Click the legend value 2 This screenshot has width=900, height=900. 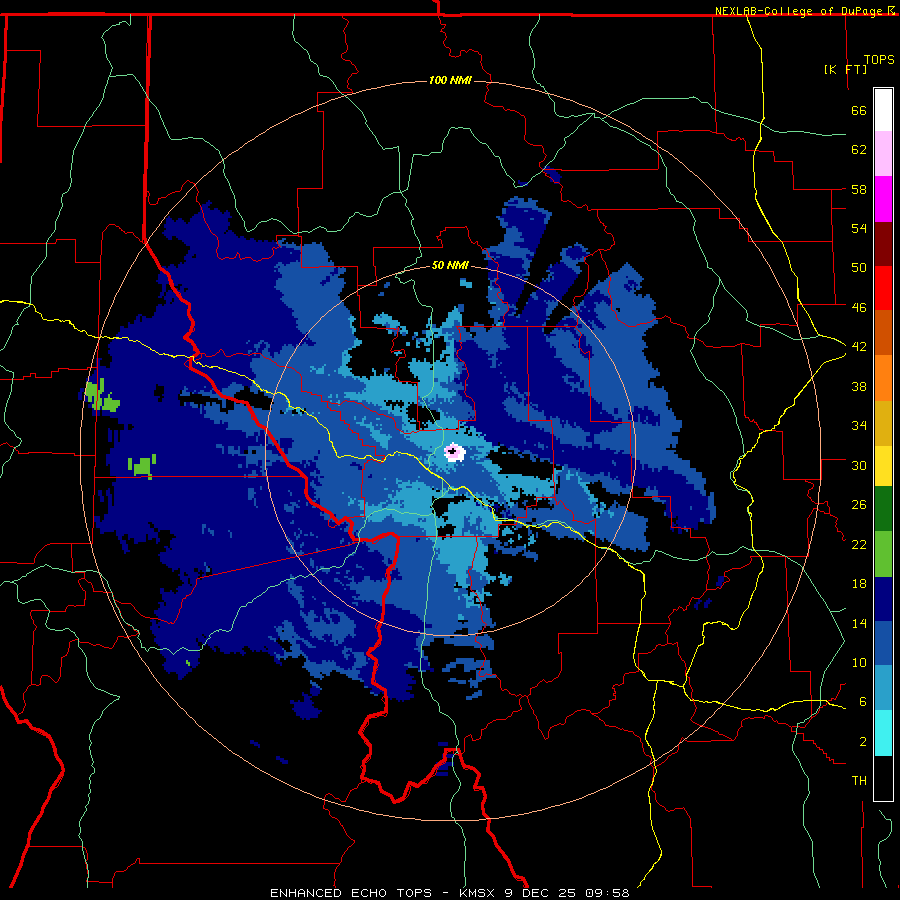tap(862, 742)
